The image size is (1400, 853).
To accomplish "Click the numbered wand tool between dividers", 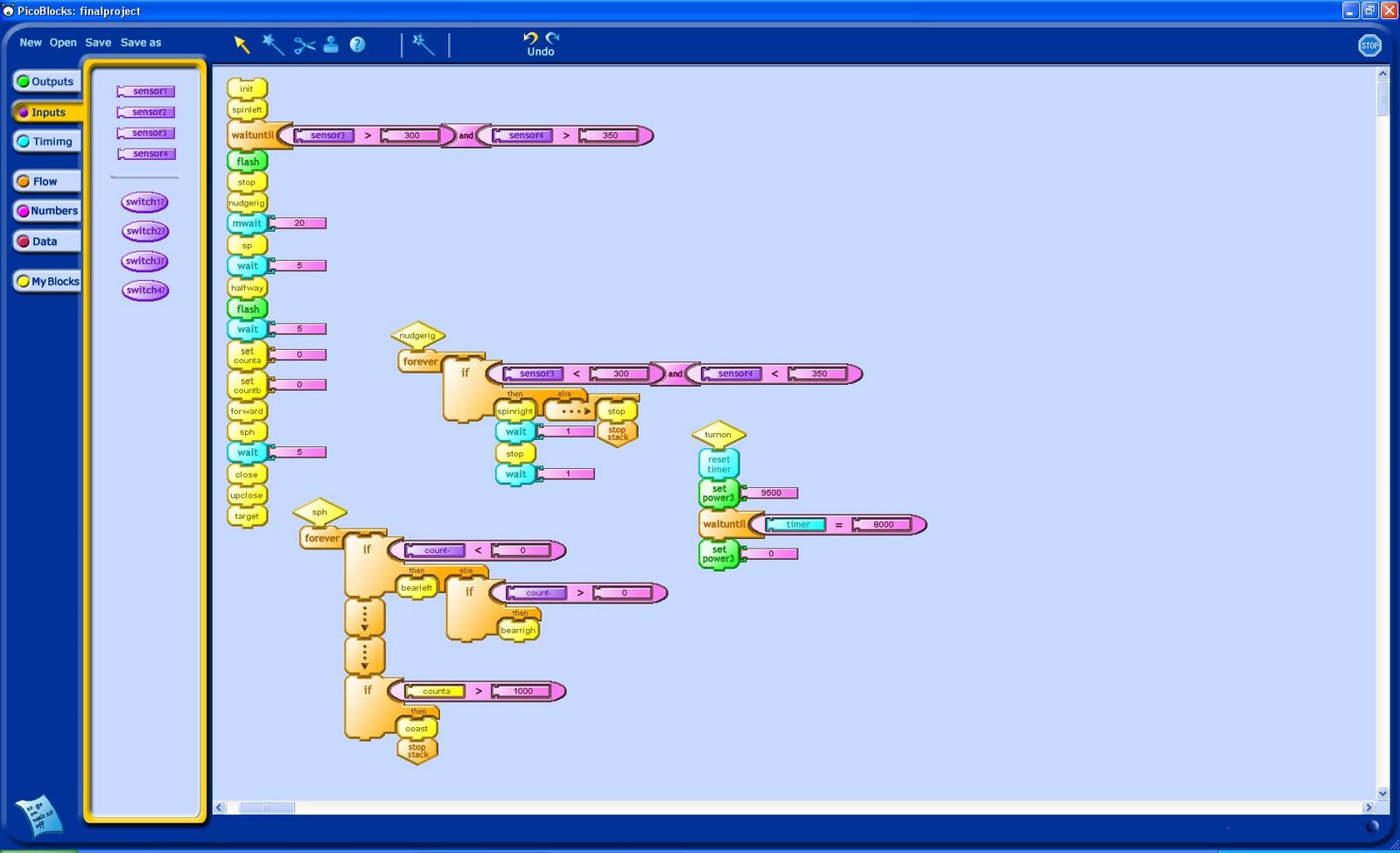I will point(423,45).
